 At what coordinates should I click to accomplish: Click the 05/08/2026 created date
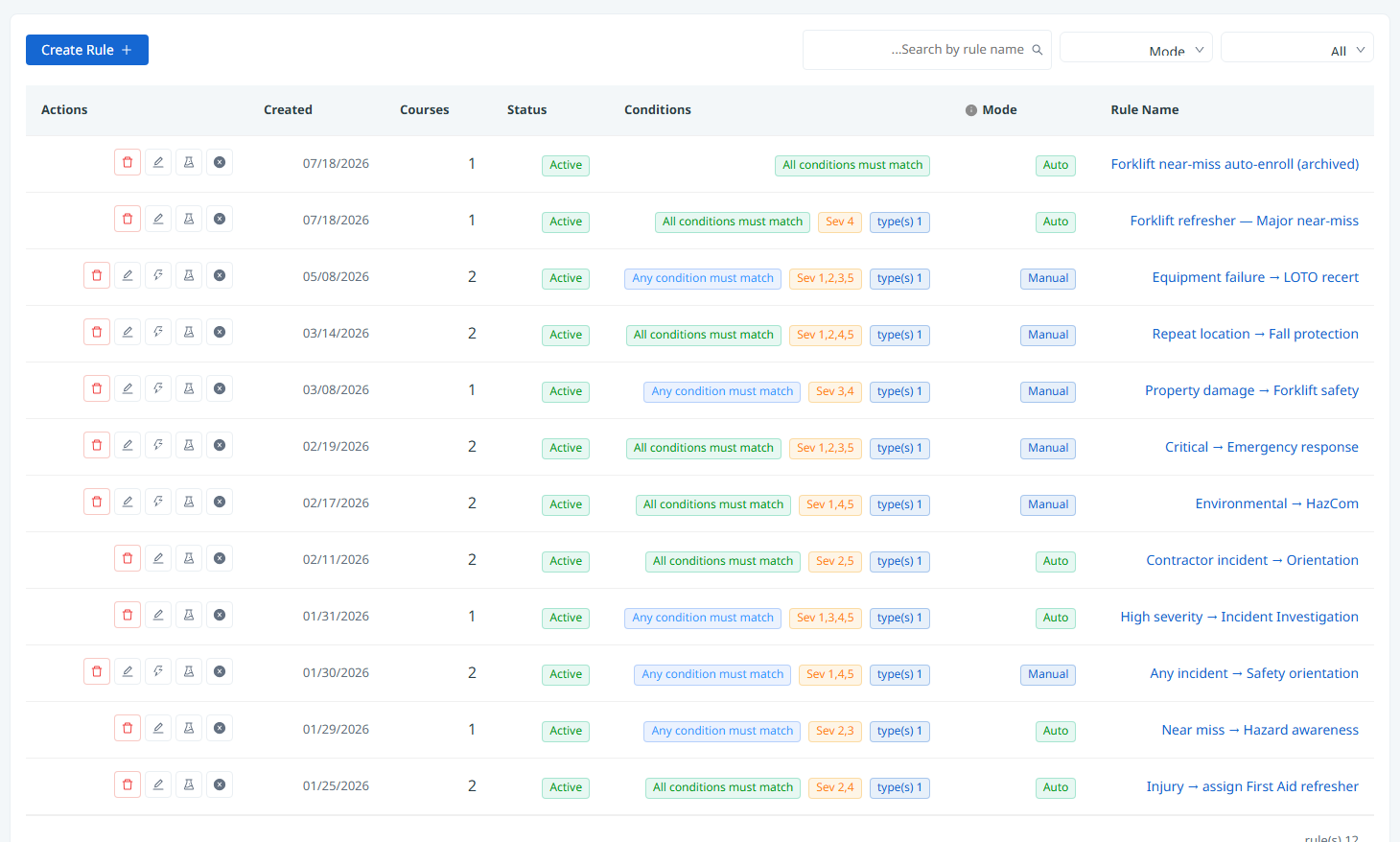tap(336, 277)
